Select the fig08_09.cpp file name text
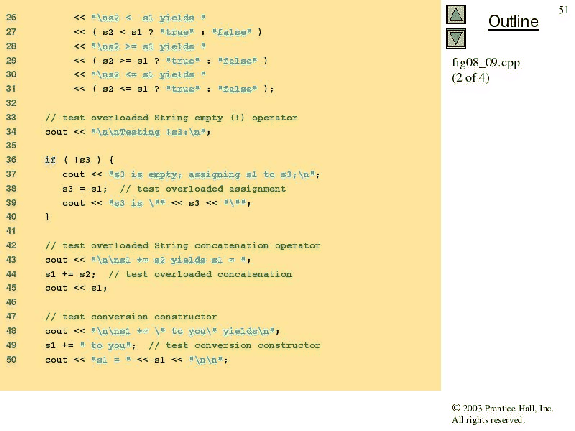 point(486,63)
